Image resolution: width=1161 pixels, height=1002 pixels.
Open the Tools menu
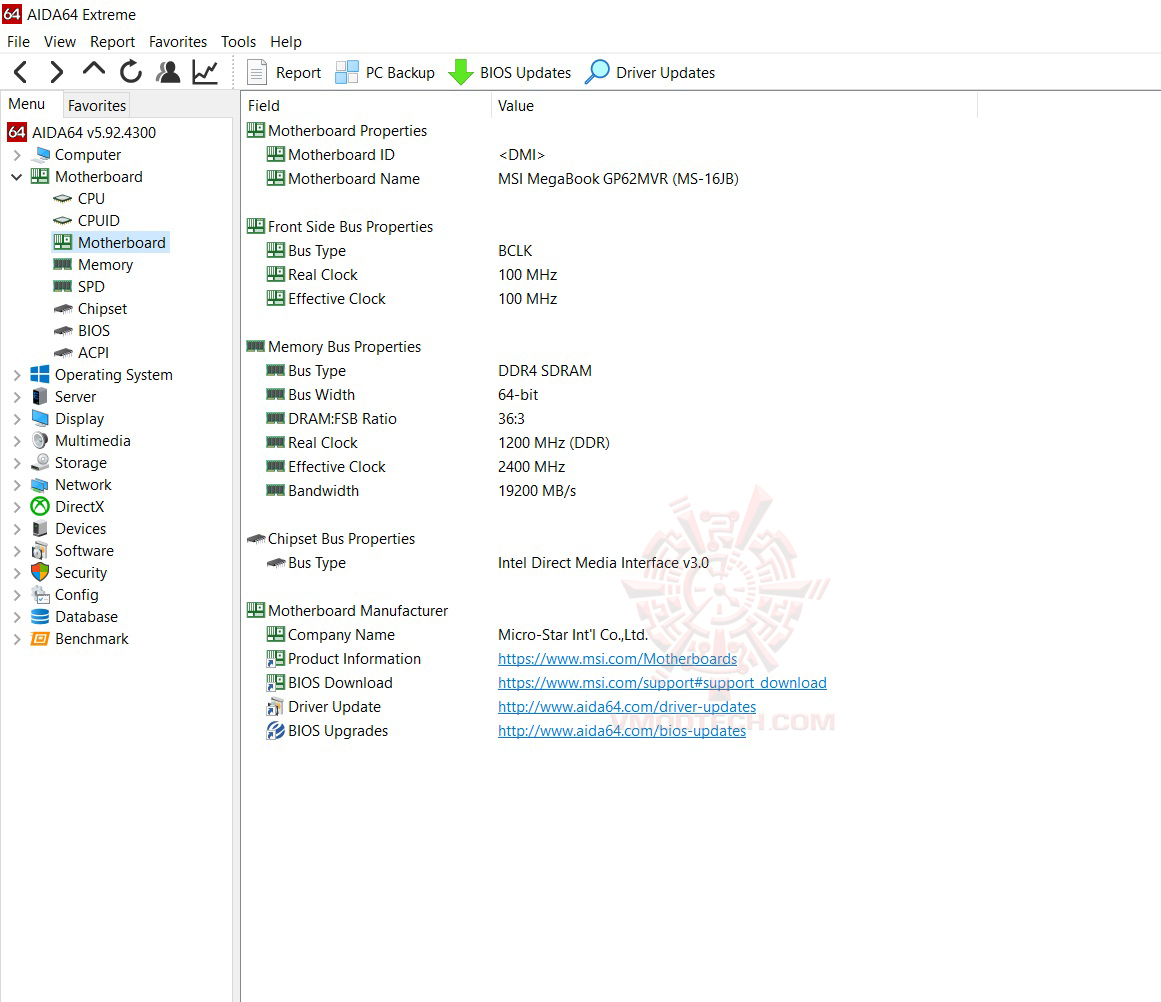click(x=238, y=41)
